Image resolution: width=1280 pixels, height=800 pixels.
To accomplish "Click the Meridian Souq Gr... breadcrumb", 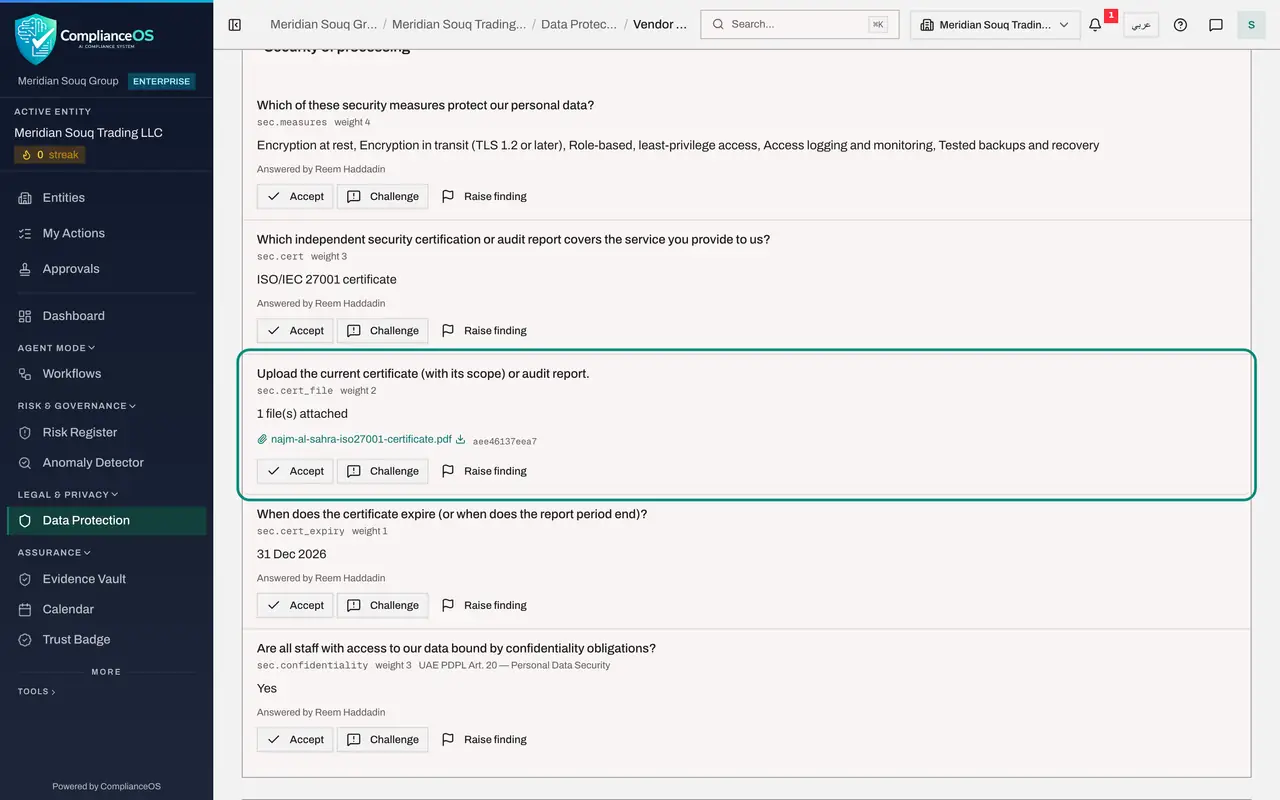I will pos(323,24).
